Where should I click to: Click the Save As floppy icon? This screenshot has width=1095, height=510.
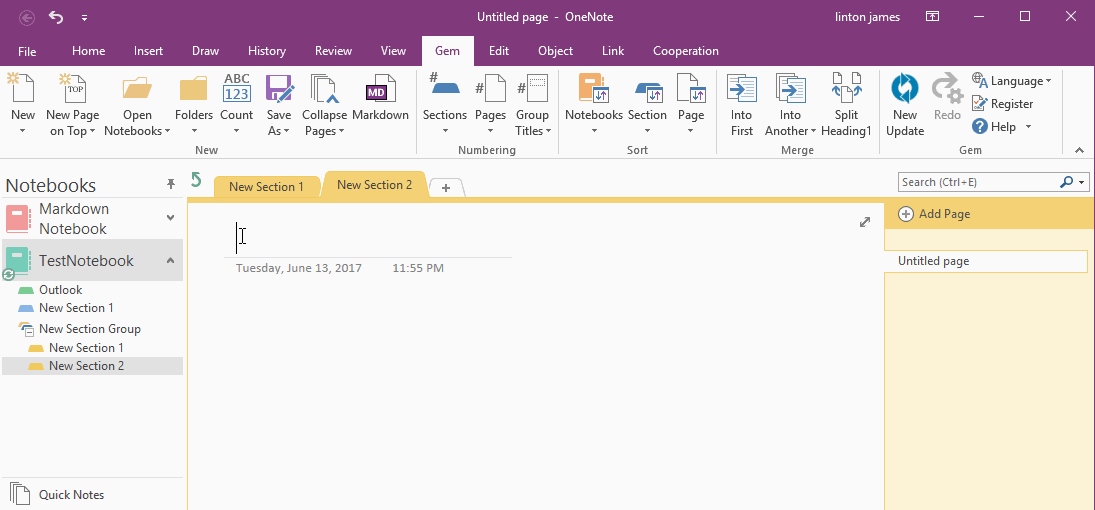tap(279, 89)
